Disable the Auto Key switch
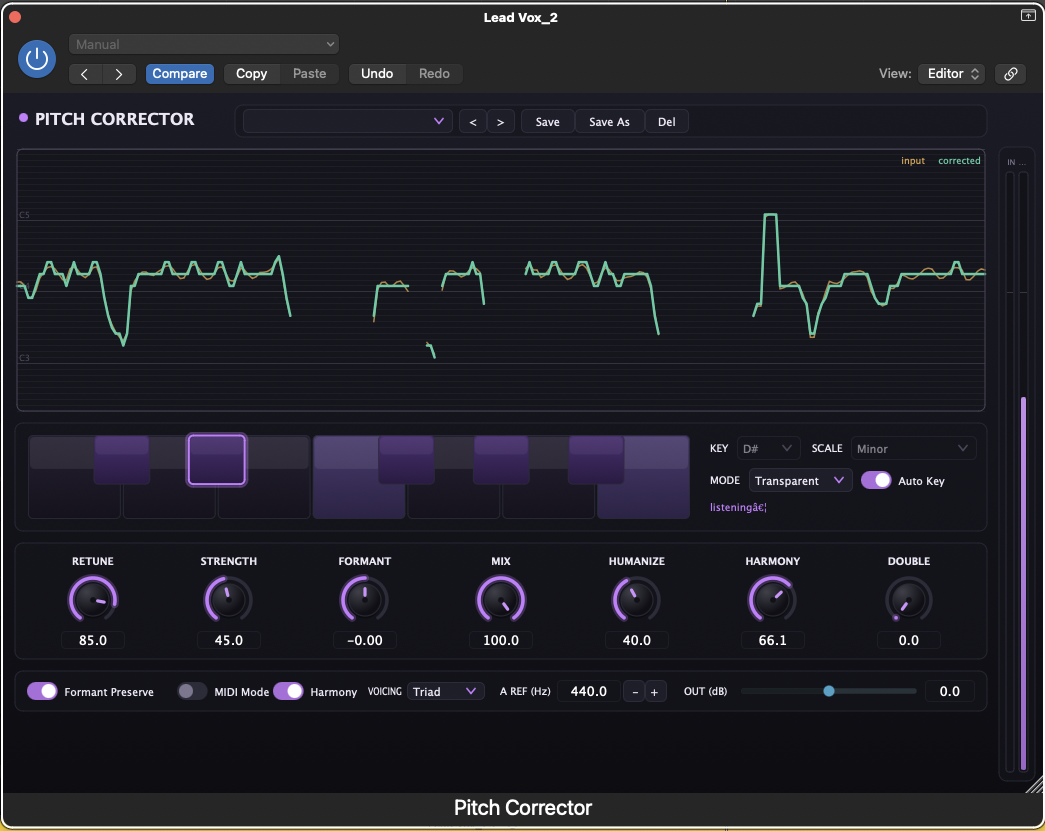The height and width of the screenshot is (831, 1045). coord(876,480)
